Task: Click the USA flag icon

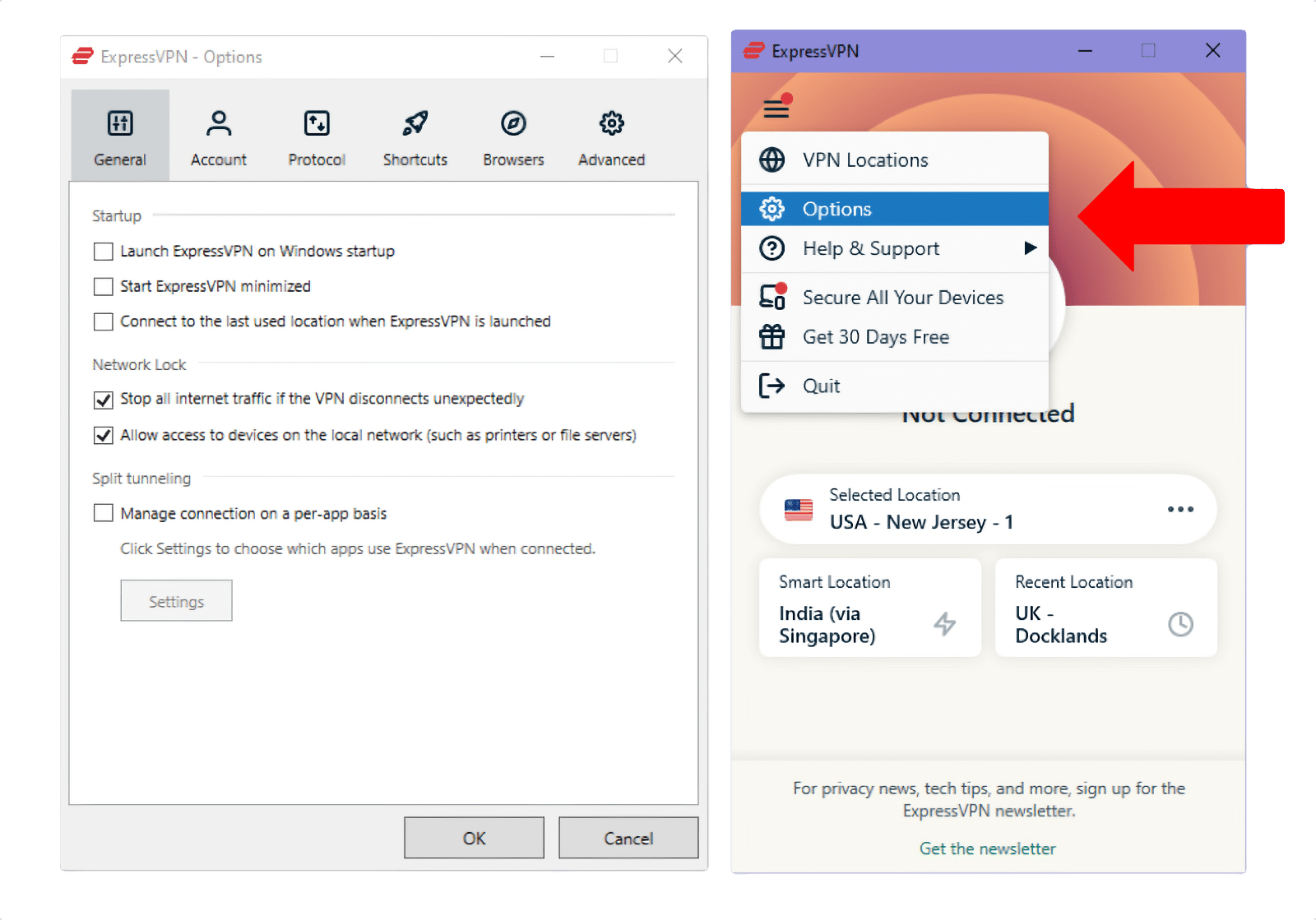Action: tap(798, 510)
